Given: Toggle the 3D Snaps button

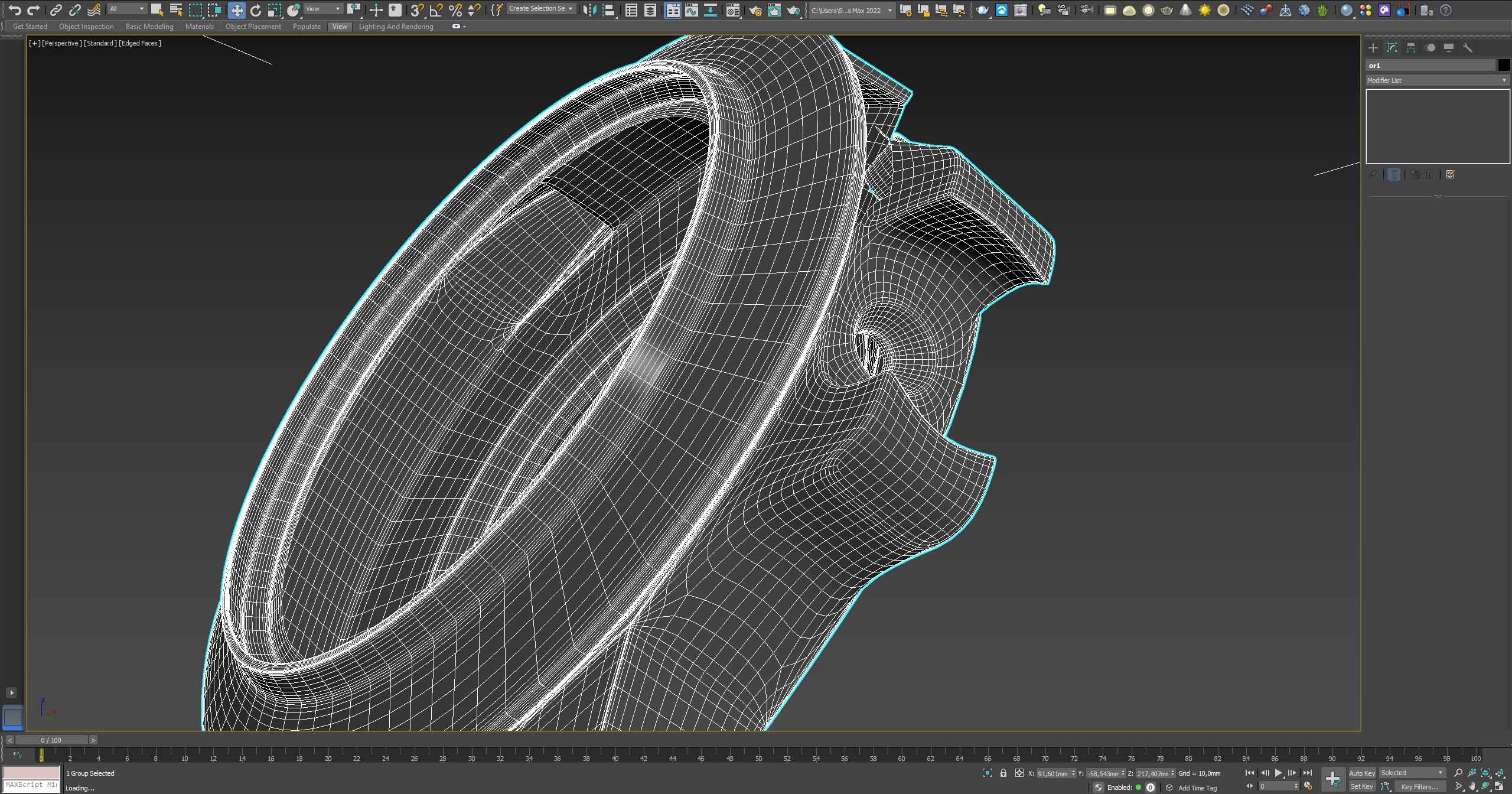Looking at the screenshot, I should click(x=417, y=10).
